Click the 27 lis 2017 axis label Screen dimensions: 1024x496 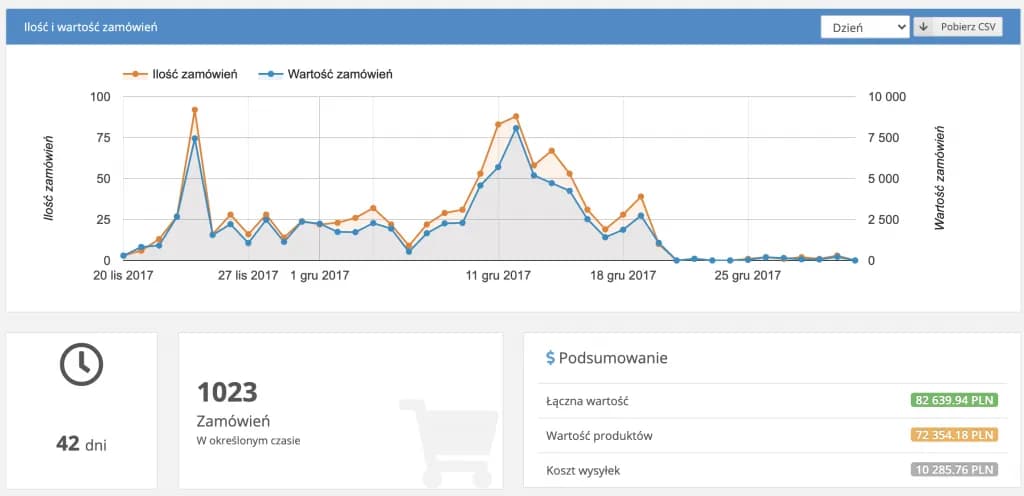point(248,276)
